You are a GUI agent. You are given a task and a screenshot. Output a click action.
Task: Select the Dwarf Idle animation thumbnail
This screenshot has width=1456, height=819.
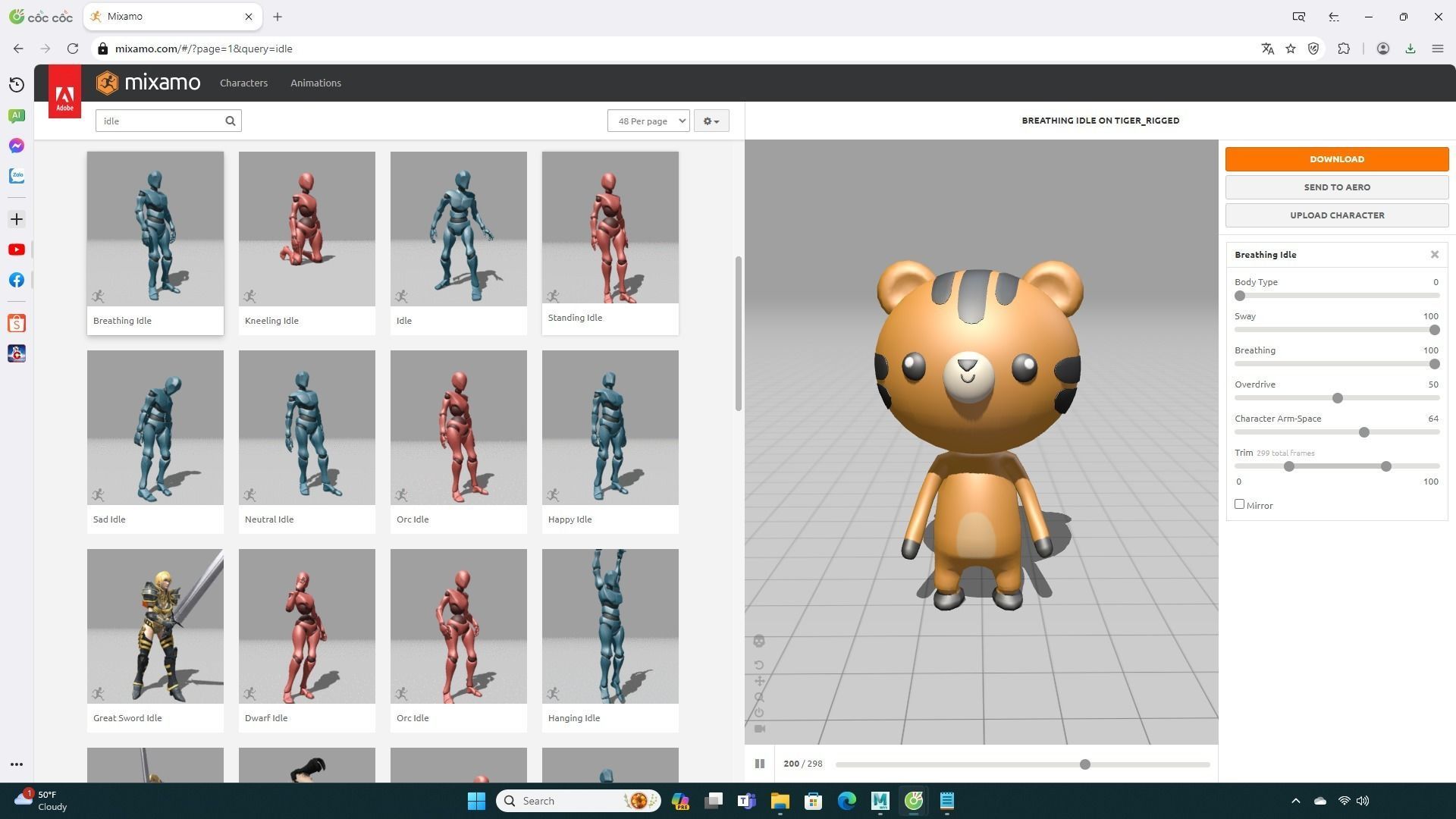tap(307, 626)
